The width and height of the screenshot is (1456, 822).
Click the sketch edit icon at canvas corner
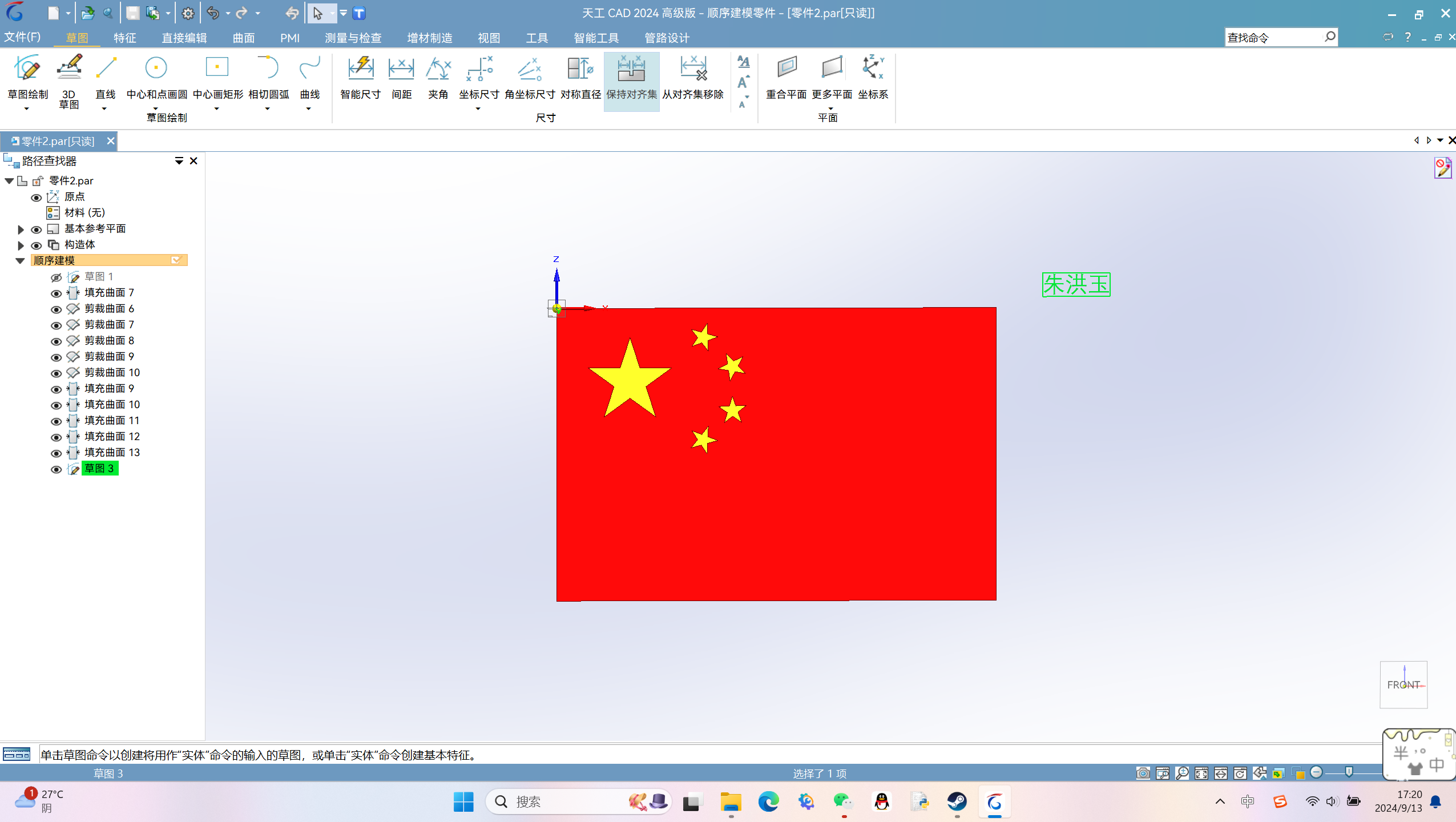tap(1442, 168)
